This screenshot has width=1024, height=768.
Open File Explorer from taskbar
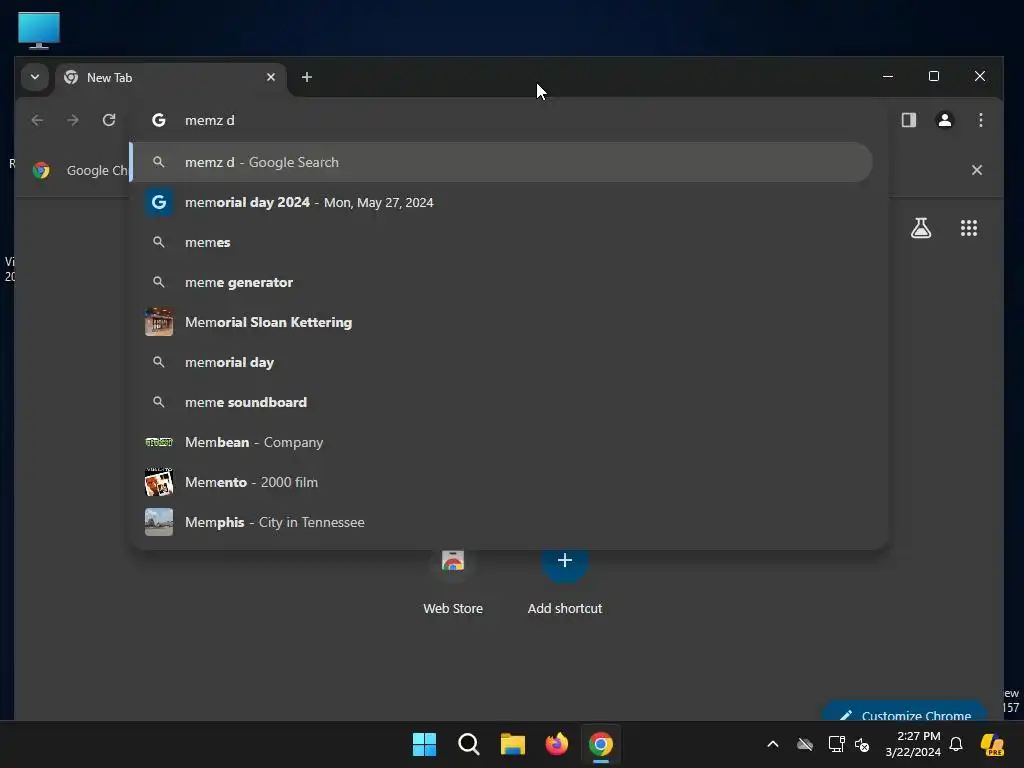[513, 744]
